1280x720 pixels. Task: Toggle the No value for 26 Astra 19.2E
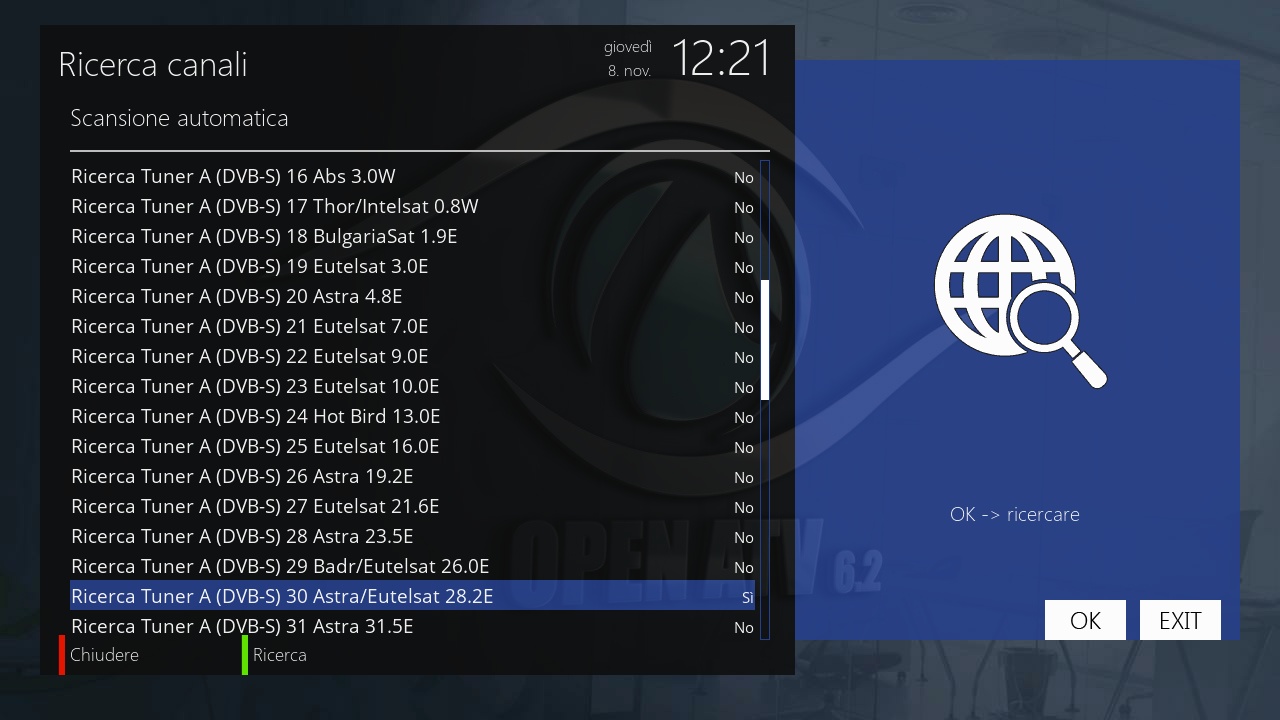pyautogui.click(x=743, y=477)
